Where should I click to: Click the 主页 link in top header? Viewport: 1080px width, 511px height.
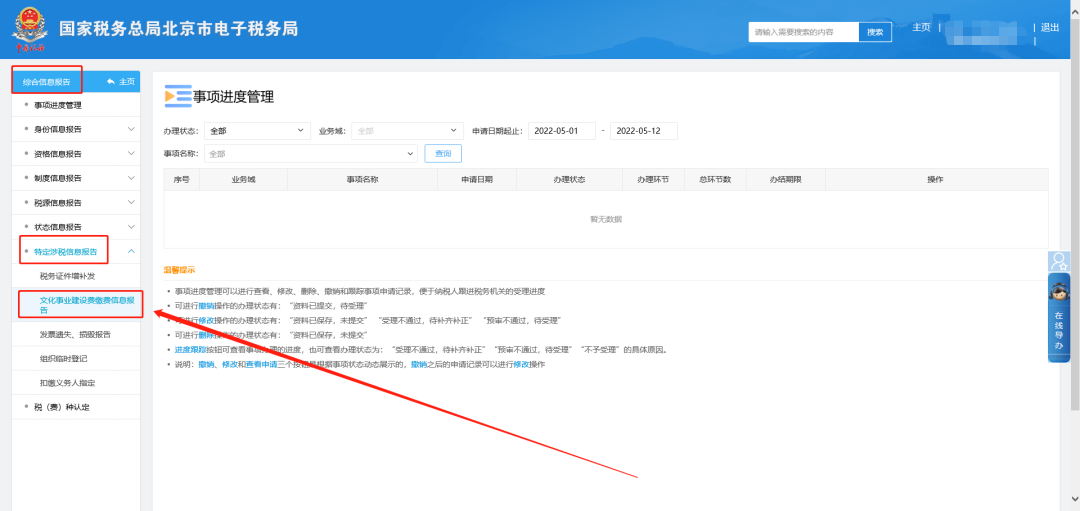click(x=921, y=27)
